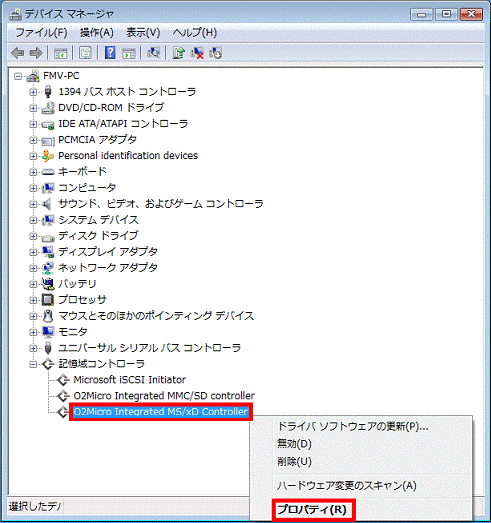Viewport: 491px width, 523px height.
Task: Click the Disable device red X toolbar icon
Action: pyautogui.click(x=197, y=53)
